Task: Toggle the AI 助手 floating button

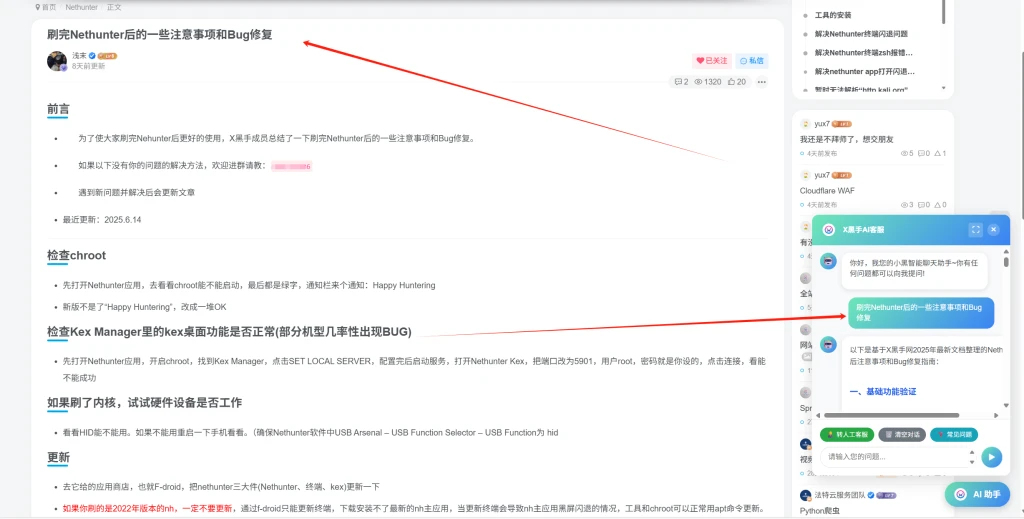Action: coord(977,494)
